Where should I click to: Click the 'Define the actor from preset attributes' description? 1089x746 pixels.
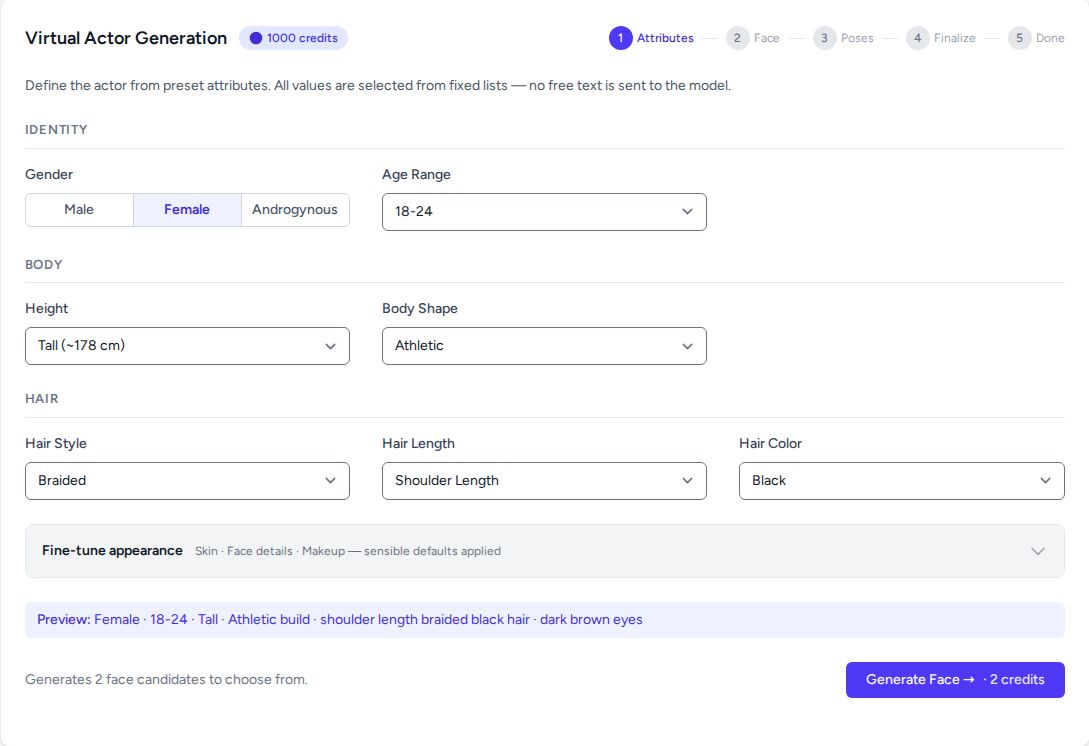378,85
